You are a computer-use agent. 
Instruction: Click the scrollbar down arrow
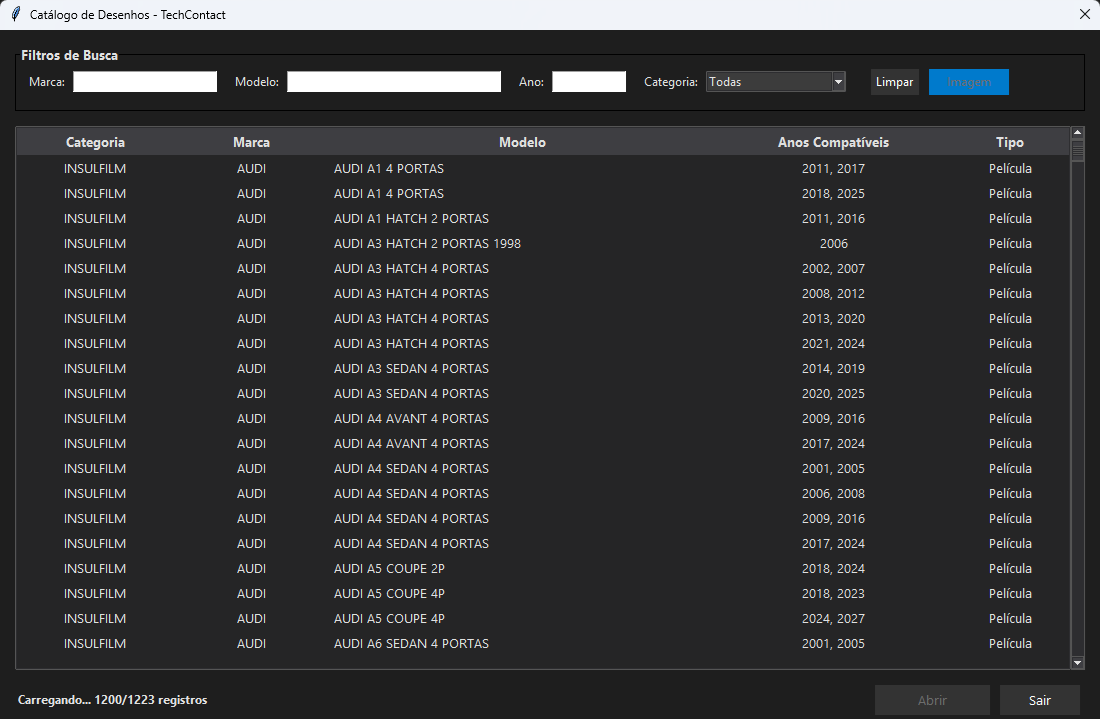[x=1078, y=663]
